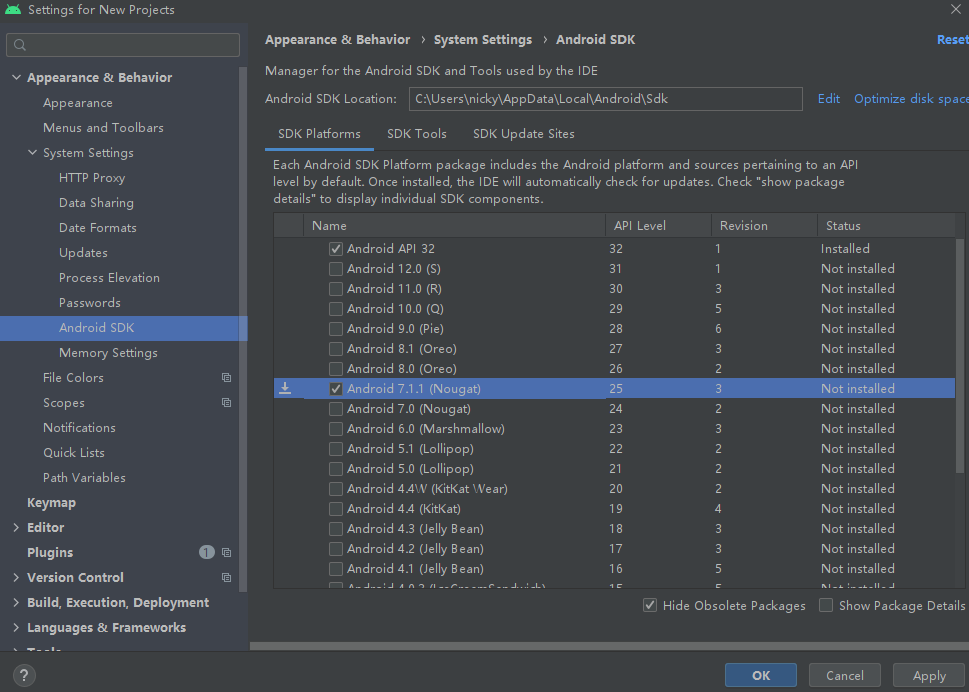
Task: Click the SDK platforms table vertical scrollbar
Action: pyautogui.click(x=960, y=356)
